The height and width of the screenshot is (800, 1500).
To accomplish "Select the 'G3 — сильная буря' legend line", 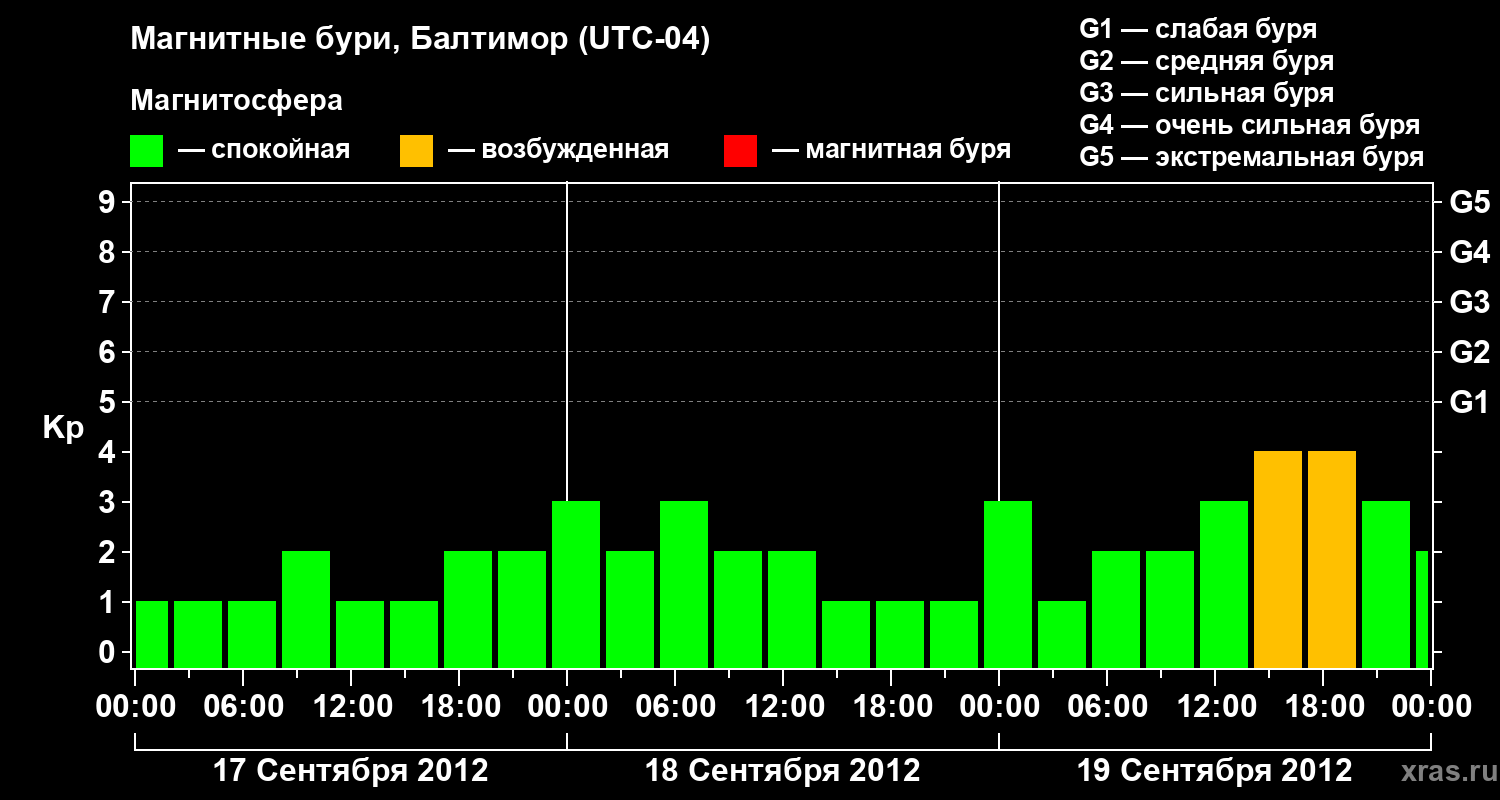I will 1207,93.
